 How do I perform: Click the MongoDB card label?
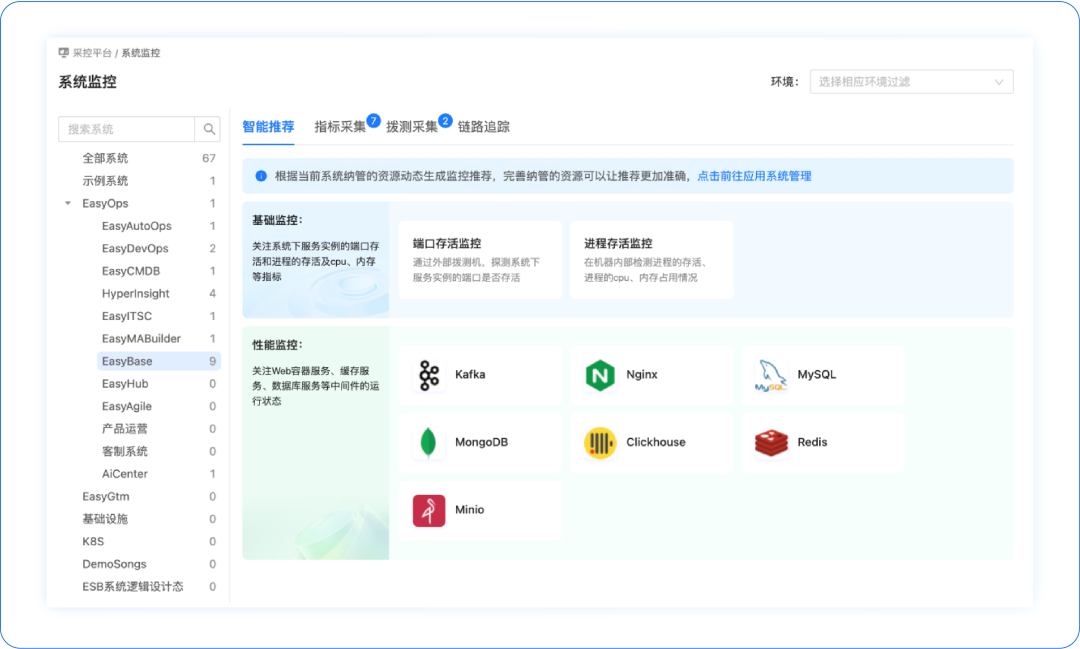[481, 442]
